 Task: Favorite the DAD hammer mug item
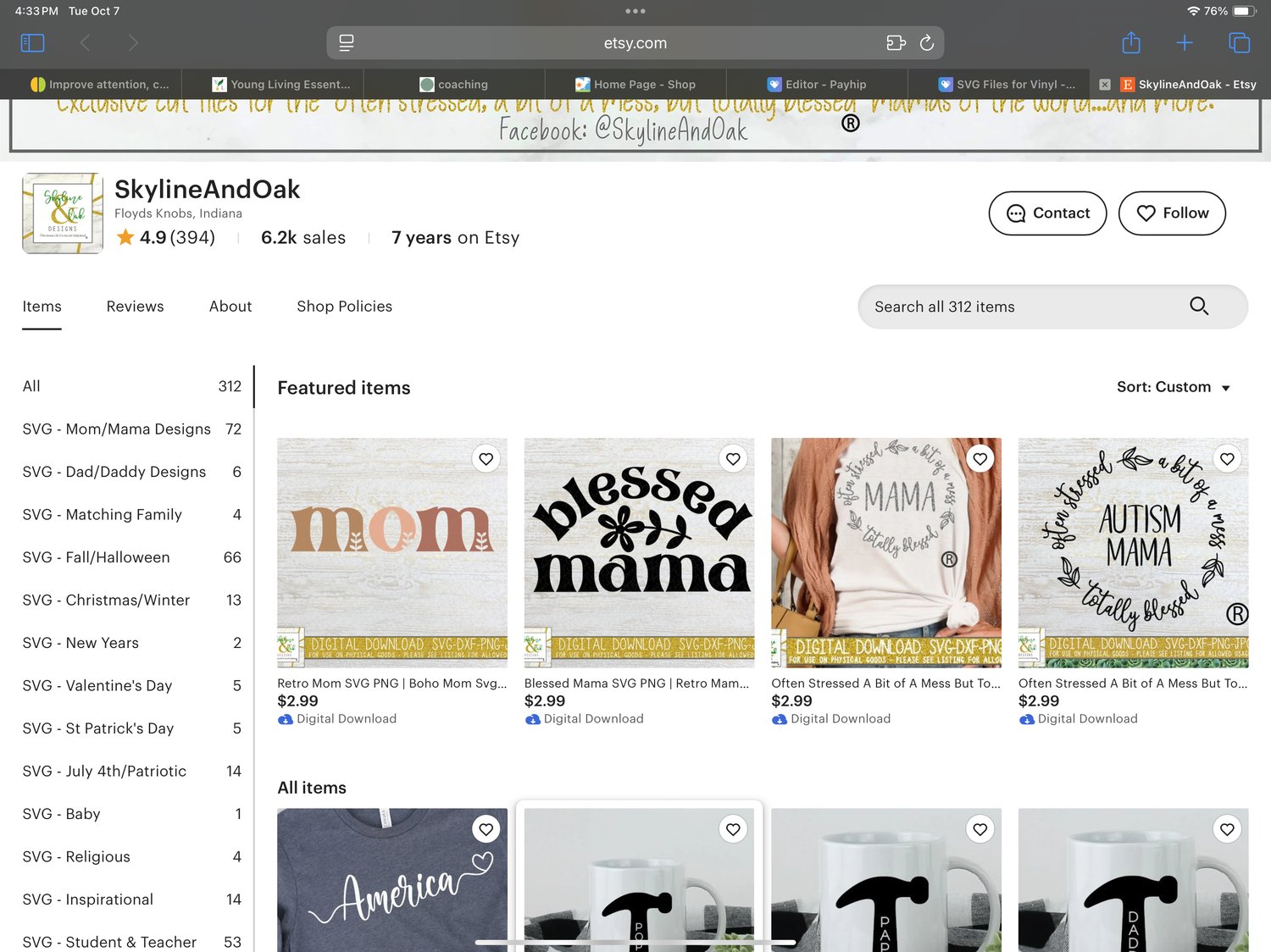[1227, 829]
